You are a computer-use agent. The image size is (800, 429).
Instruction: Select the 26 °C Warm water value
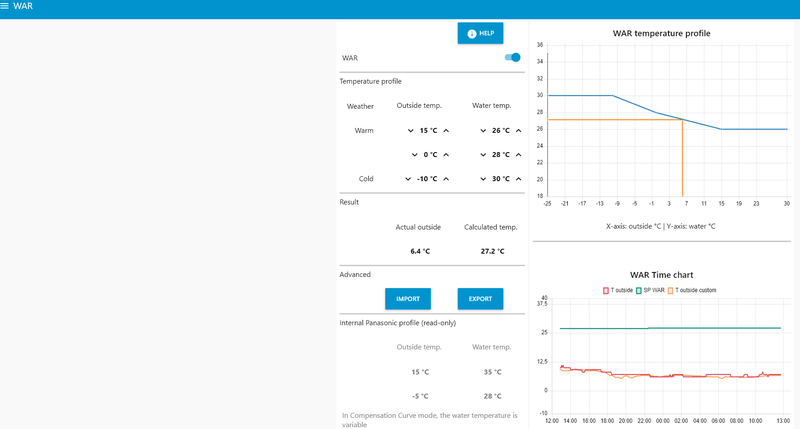(501, 131)
